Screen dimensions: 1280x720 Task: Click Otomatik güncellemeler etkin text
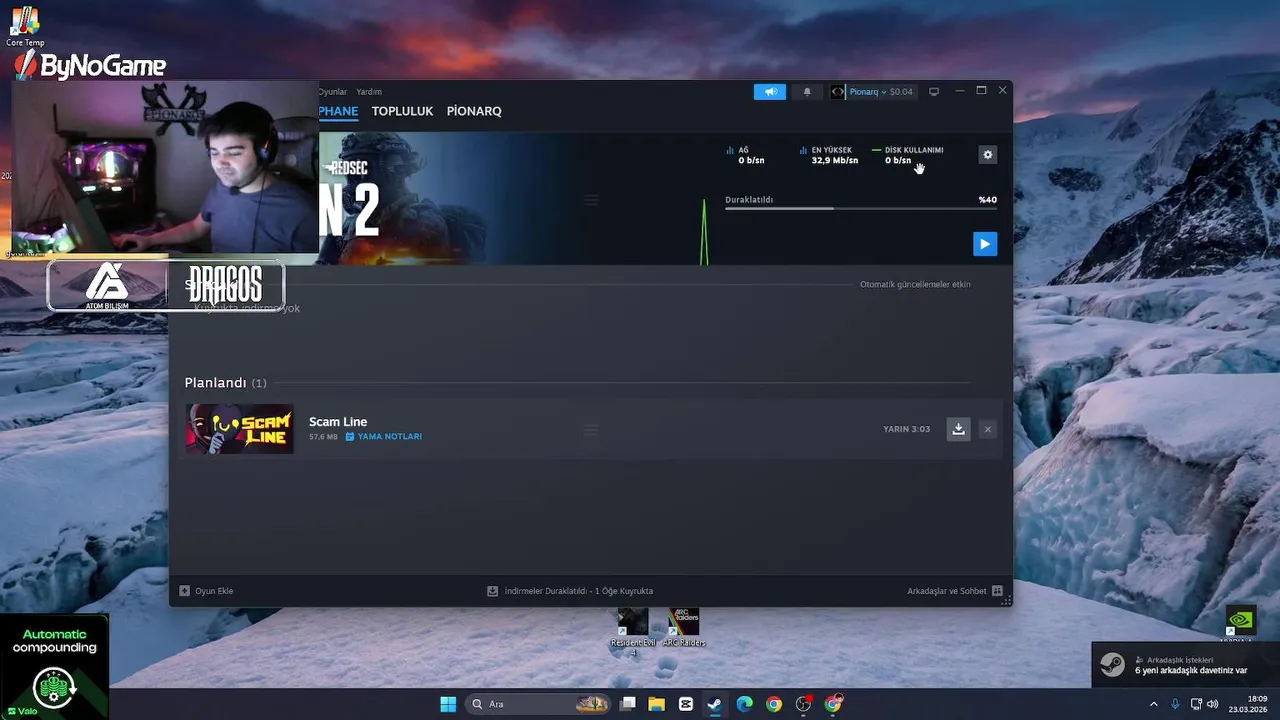915,284
